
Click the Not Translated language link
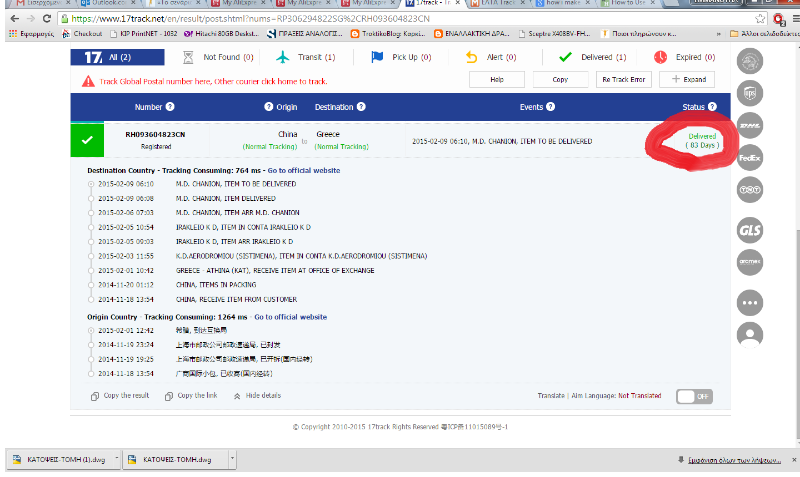[x=639, y=395]
